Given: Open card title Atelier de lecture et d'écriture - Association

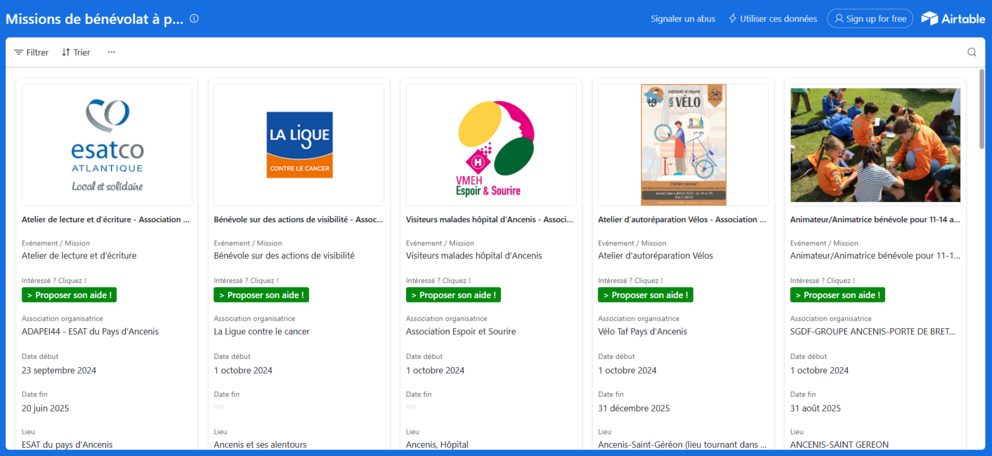Looking at the screenshot, I should click(x=106, y=221).
